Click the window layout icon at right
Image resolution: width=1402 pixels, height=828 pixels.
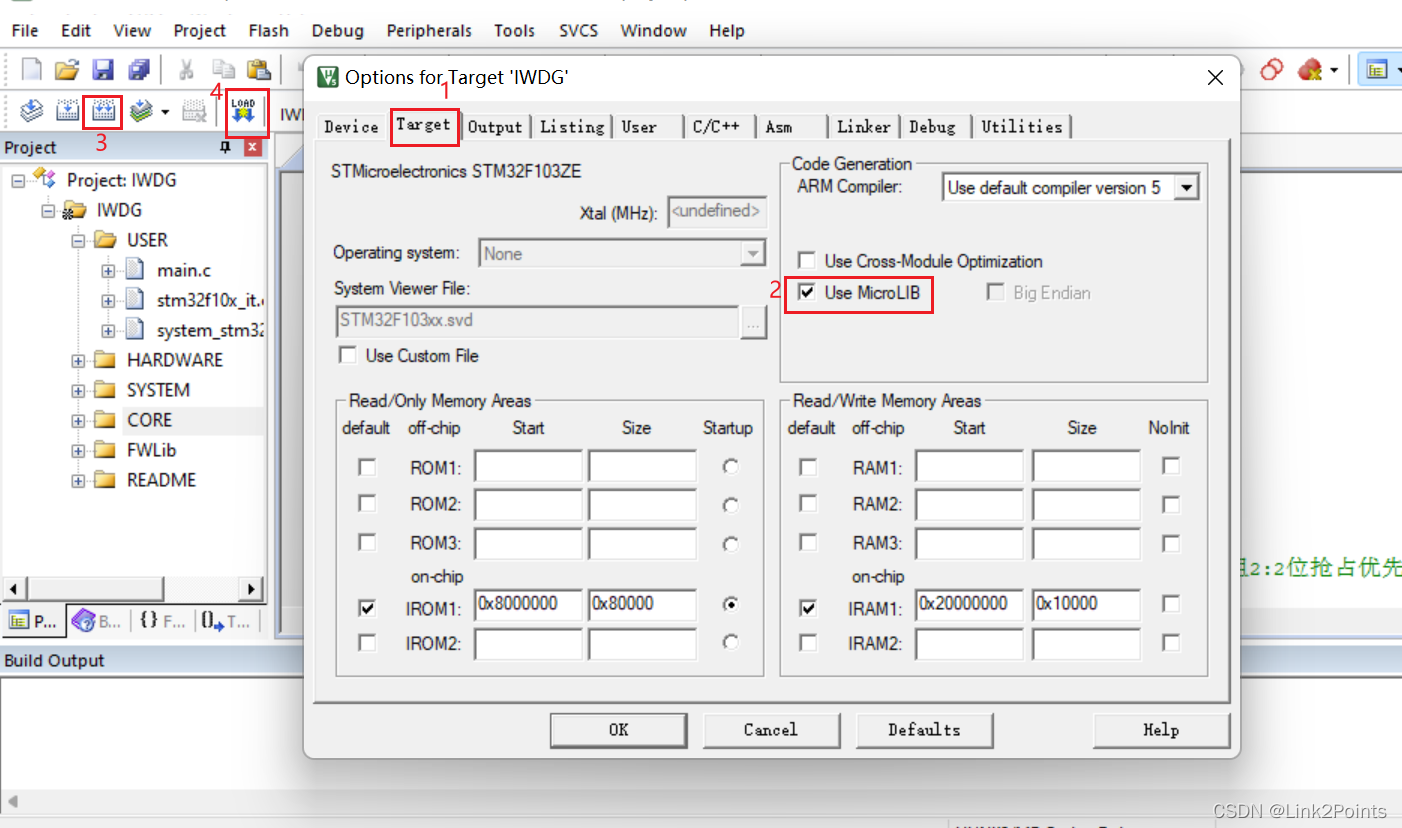[1378, 70]
